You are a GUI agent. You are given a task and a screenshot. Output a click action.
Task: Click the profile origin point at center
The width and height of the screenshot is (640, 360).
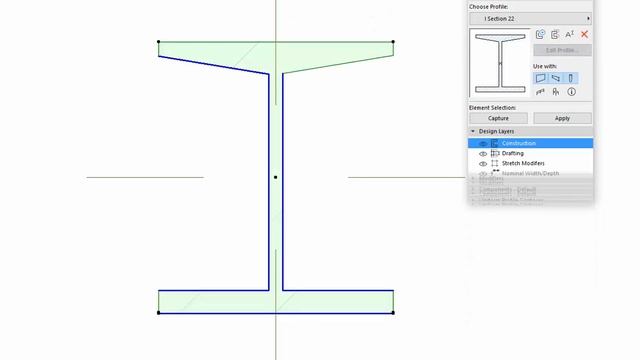(276, 177)
